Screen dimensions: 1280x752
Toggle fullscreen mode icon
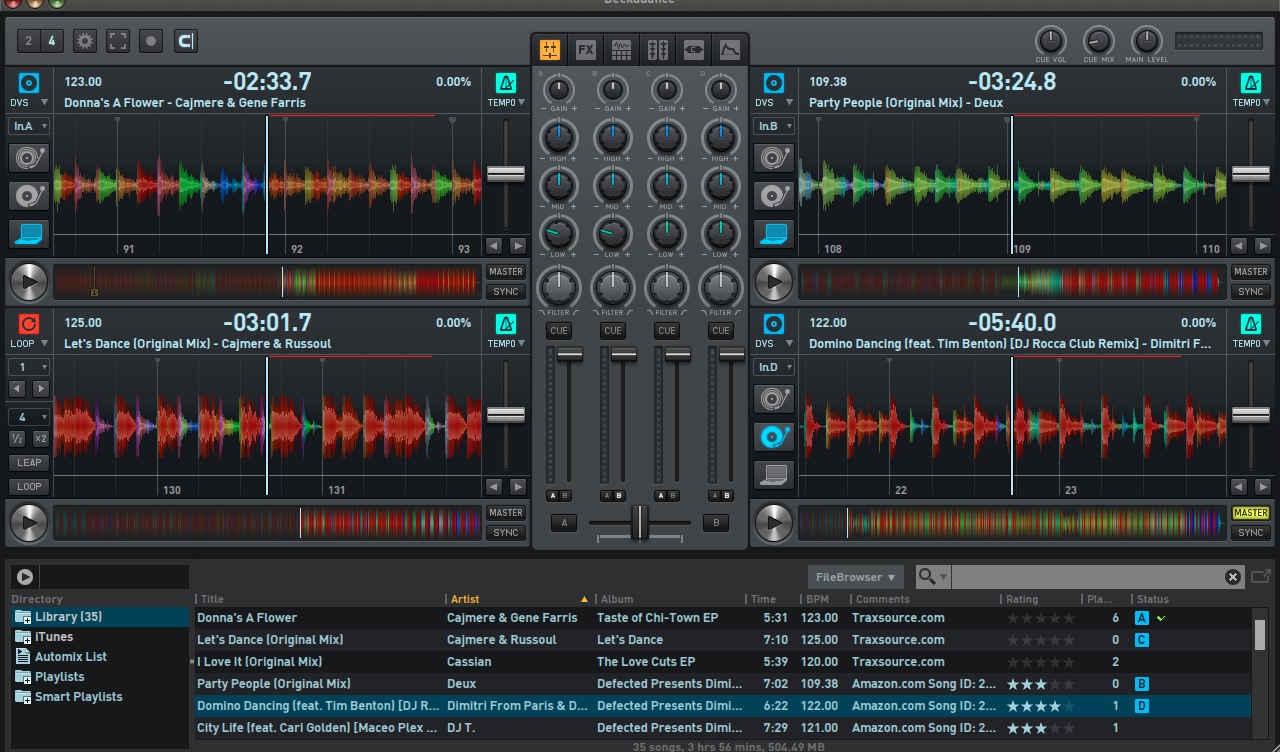pyautogui.click(x=118, y=41)
